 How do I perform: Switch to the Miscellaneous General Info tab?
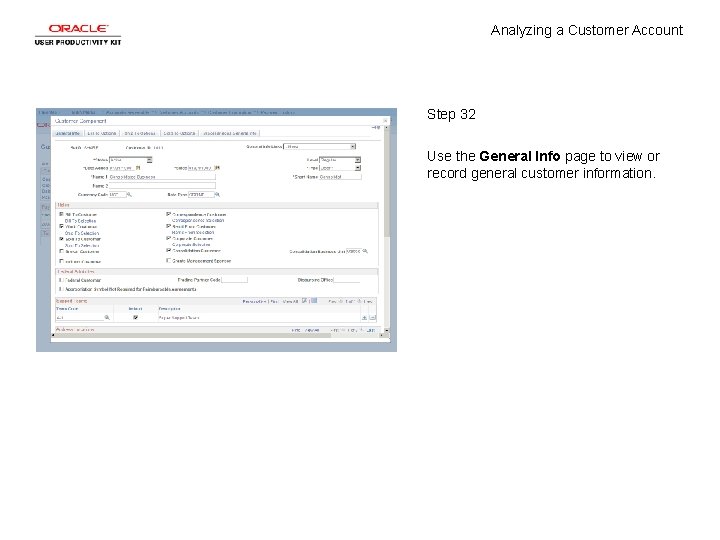pyautogui.click(x=230, y=133)
